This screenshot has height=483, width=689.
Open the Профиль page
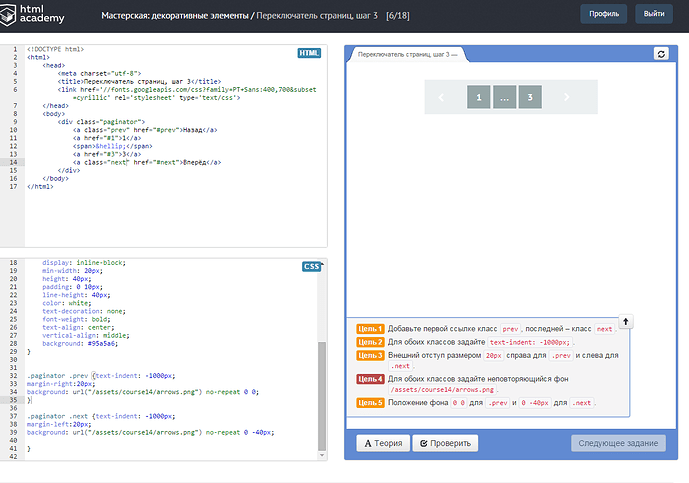(x=604, y=14)
